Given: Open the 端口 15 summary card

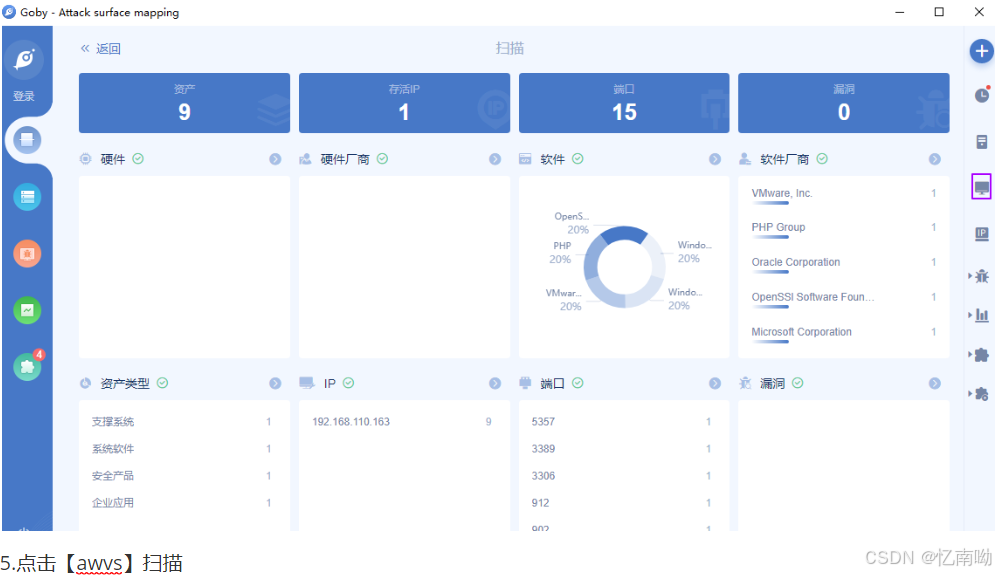Looking at the screenshot, I should tap(624, 103).
